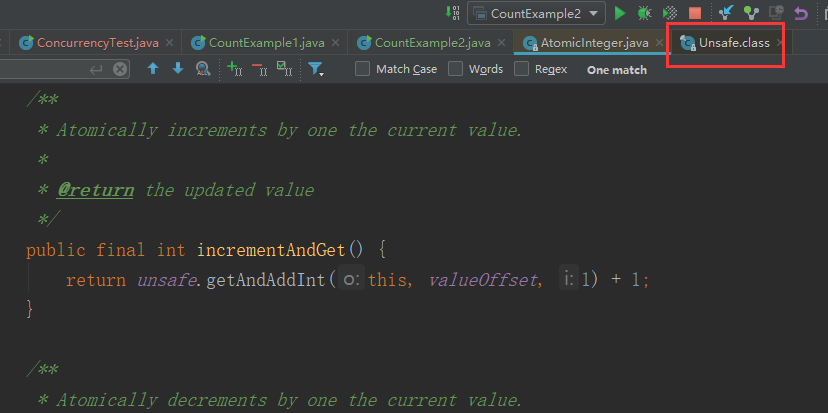Close the CountExample1.java tab
Viewport: 828px width, 413px height.
click(335, 43)
